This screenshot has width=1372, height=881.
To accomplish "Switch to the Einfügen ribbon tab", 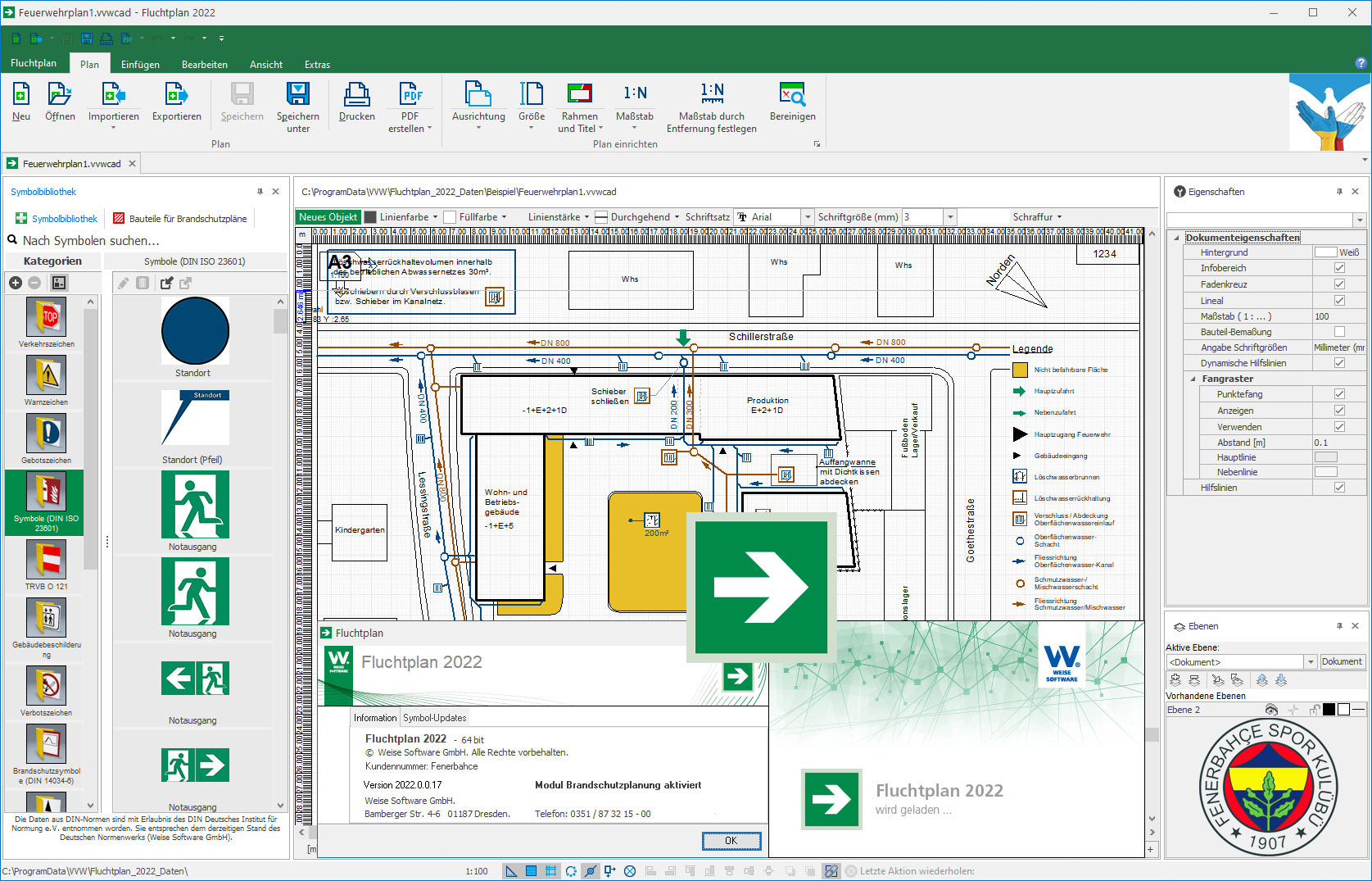I will 140,65.
